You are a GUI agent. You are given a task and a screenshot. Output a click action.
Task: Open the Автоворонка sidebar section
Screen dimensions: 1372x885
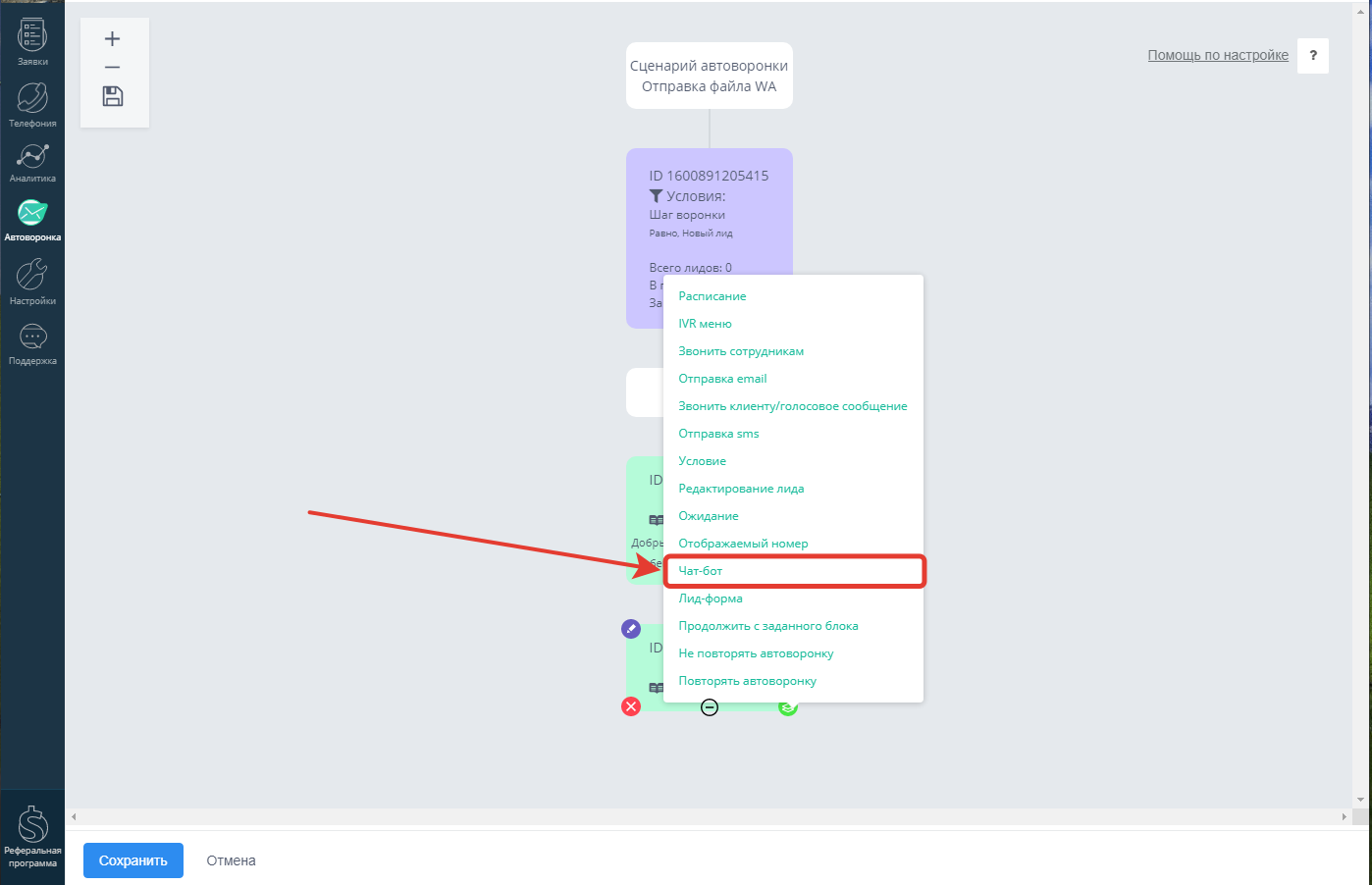coord(32,220)
